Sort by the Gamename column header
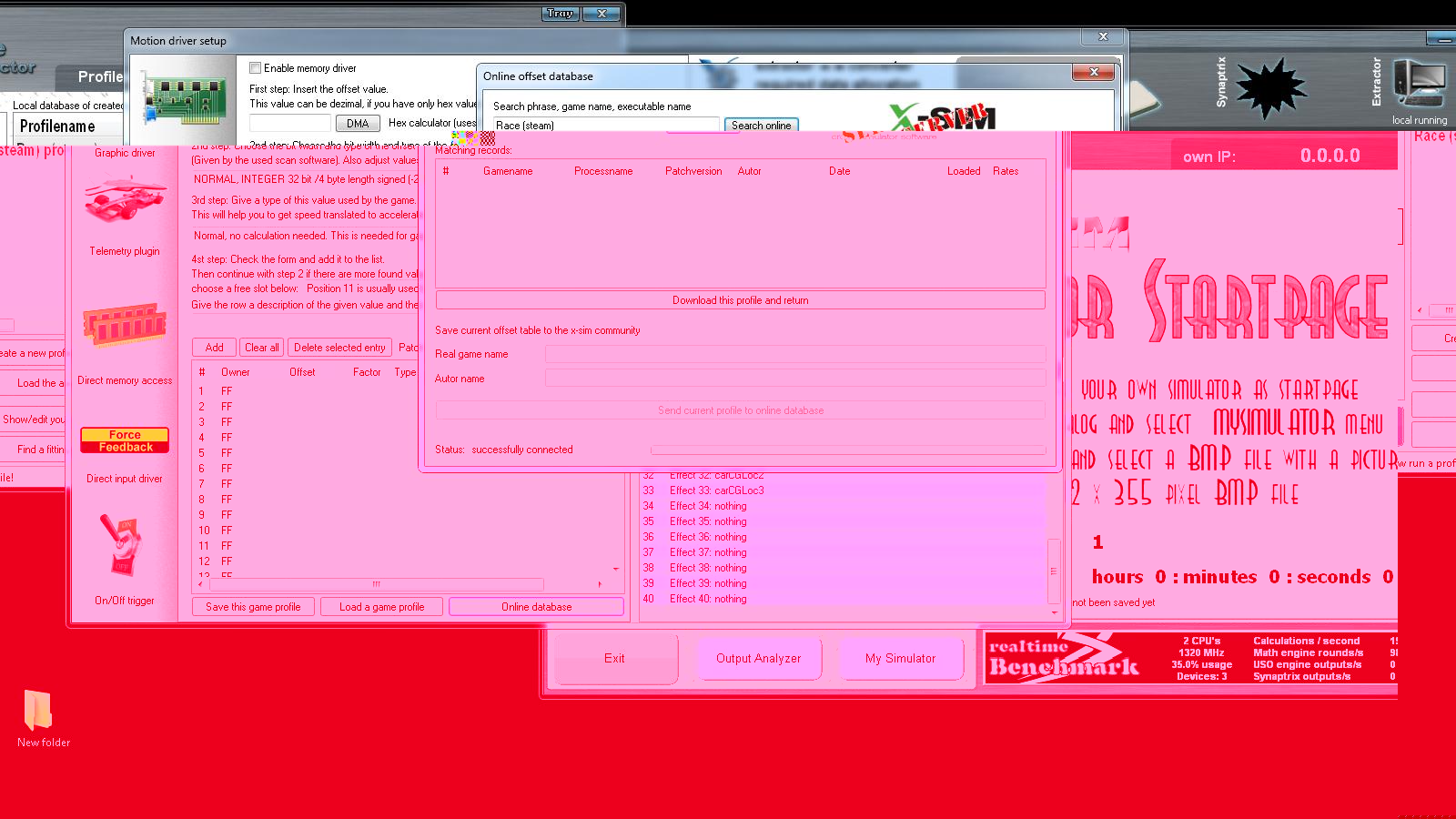Viewport: 1456px width, 819px height. pyautogui.click(x=508, y=171)
